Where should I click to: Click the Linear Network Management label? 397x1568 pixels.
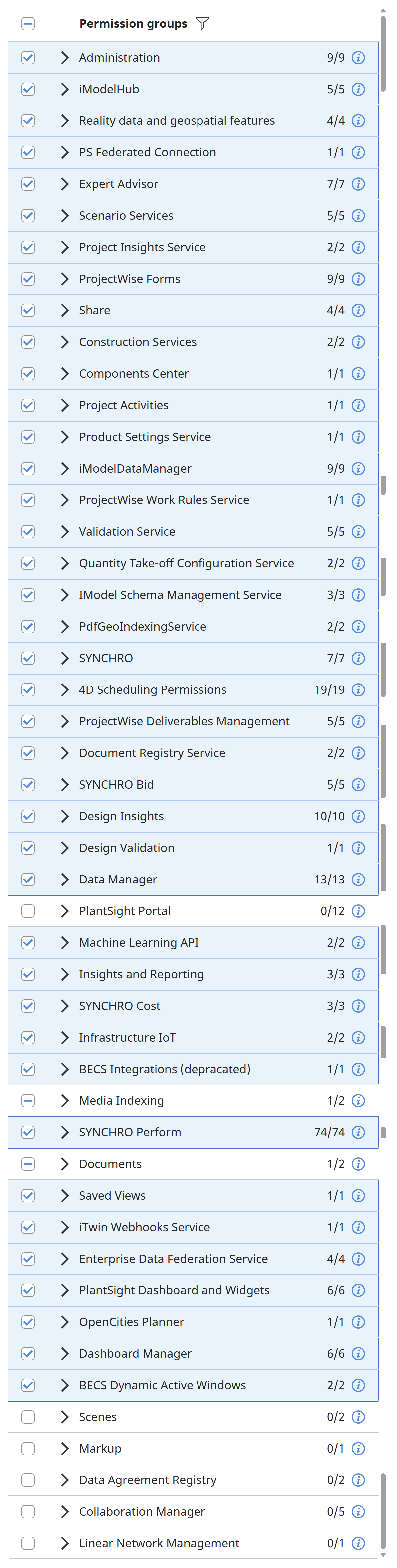(x=159, y=1543)
